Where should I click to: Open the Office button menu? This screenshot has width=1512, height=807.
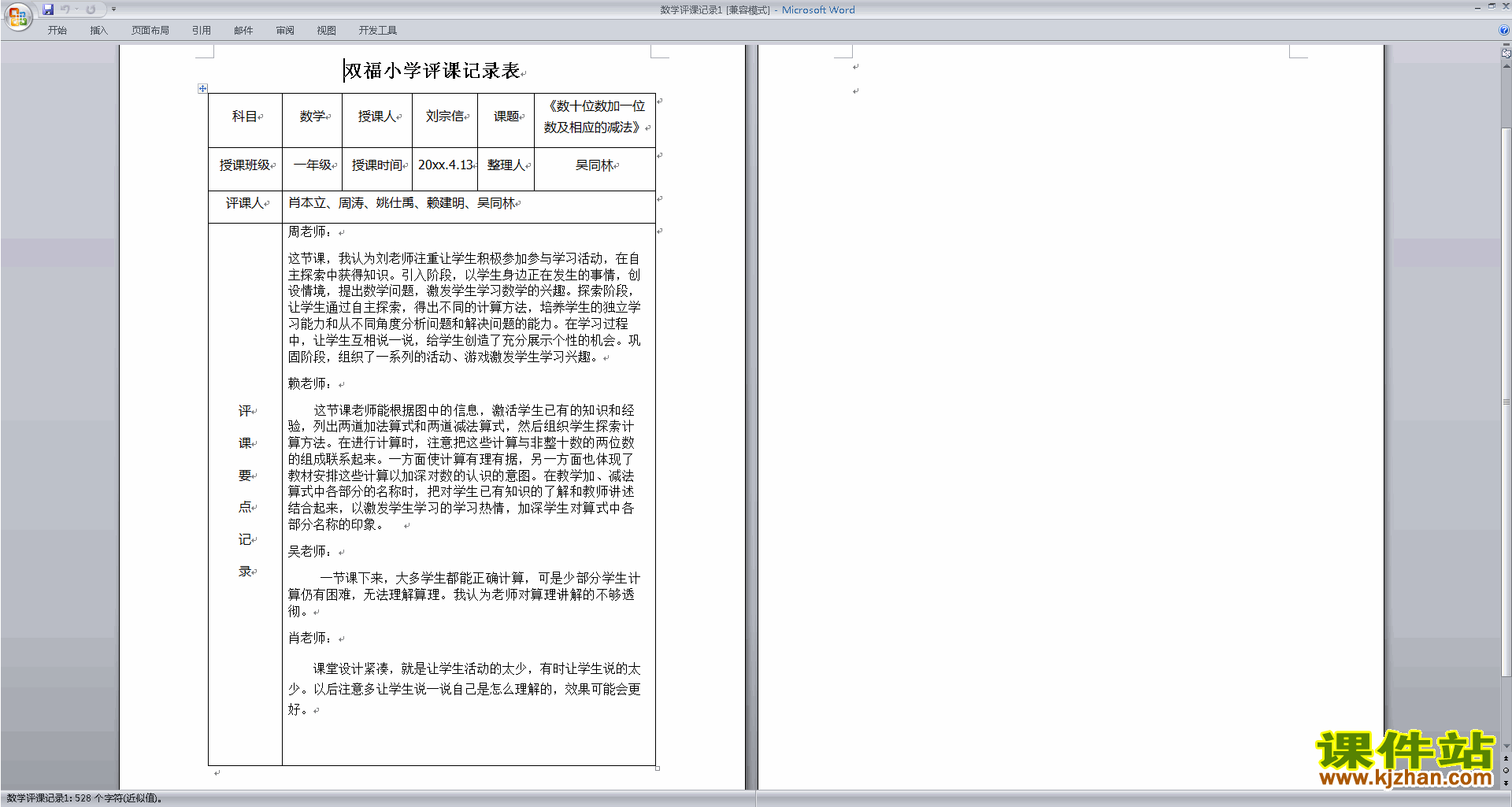pyautogui.click(x=17, y=17)
